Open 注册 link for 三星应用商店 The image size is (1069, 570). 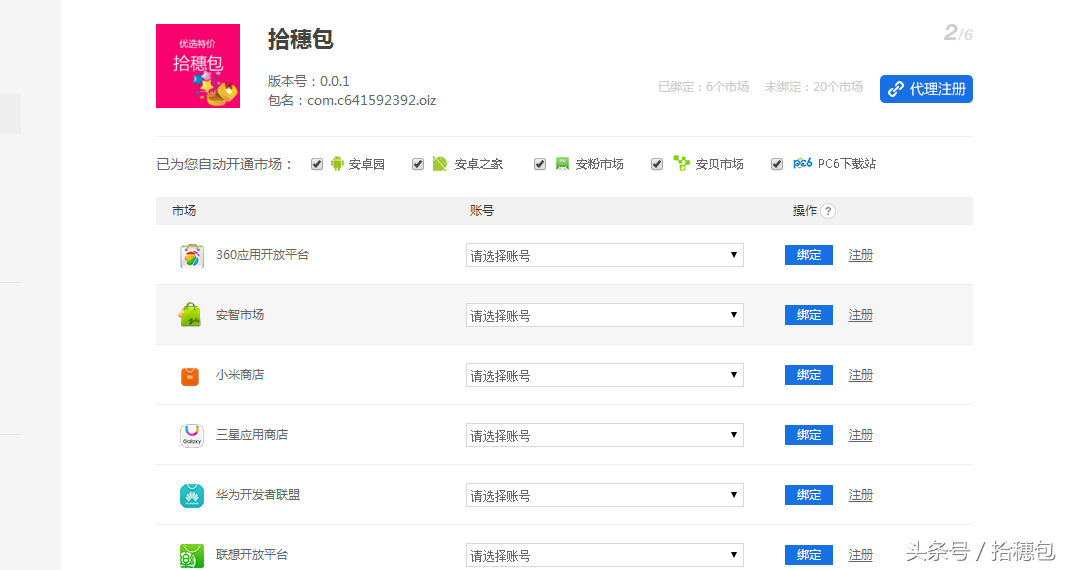coord(860,435)
